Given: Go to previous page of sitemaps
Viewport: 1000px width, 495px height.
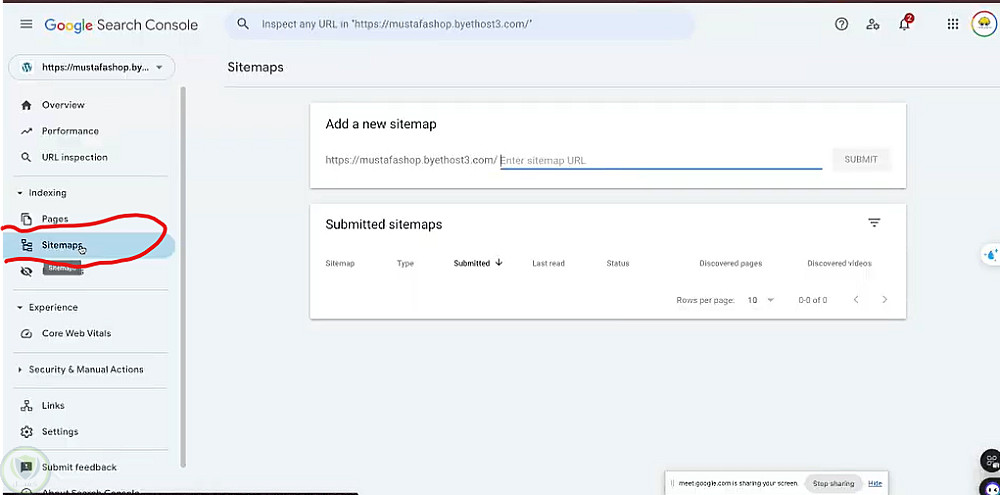Looking at the screenshot, I should tap(856, 300).
